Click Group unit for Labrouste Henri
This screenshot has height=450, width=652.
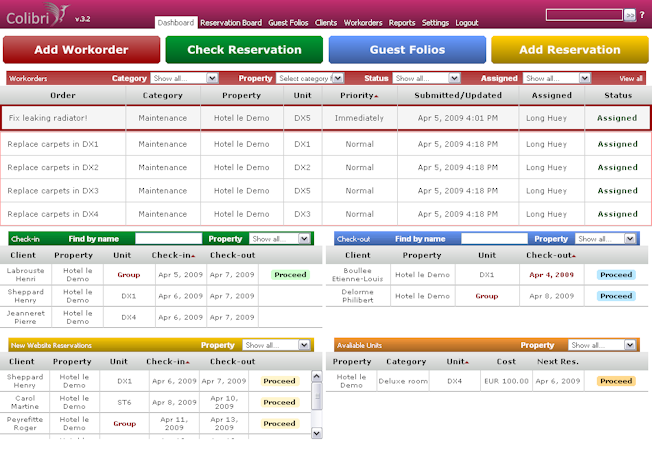[x=128, y=274]
